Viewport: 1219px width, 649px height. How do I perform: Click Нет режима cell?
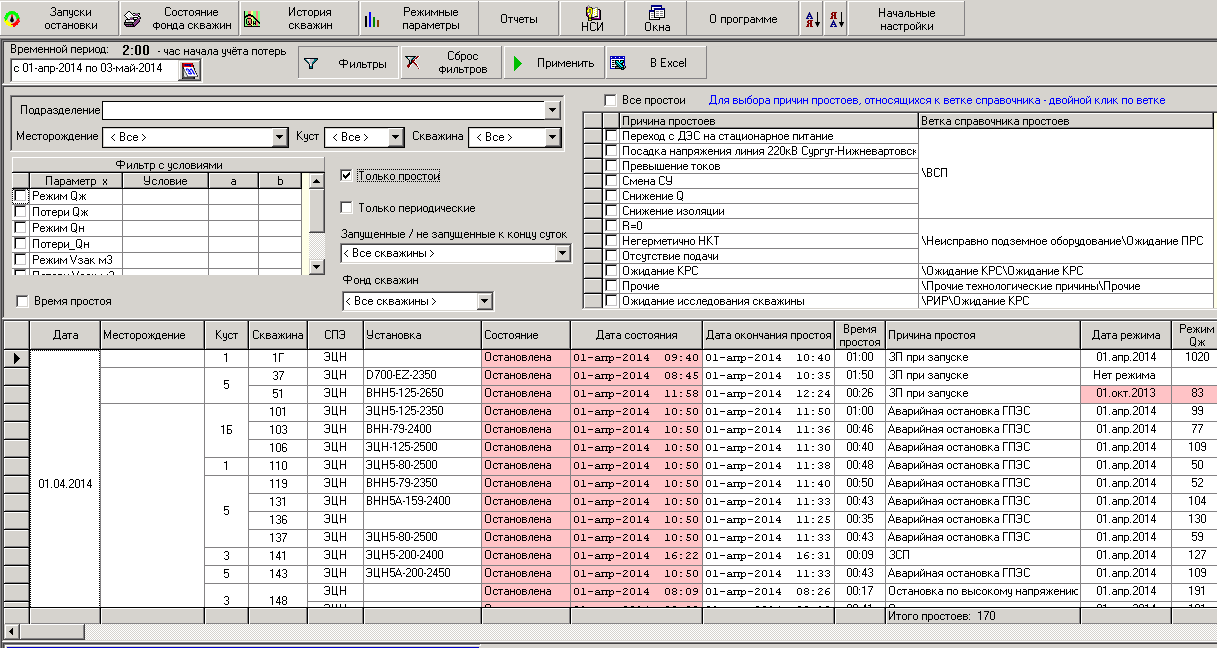(x=1125, y=375)
